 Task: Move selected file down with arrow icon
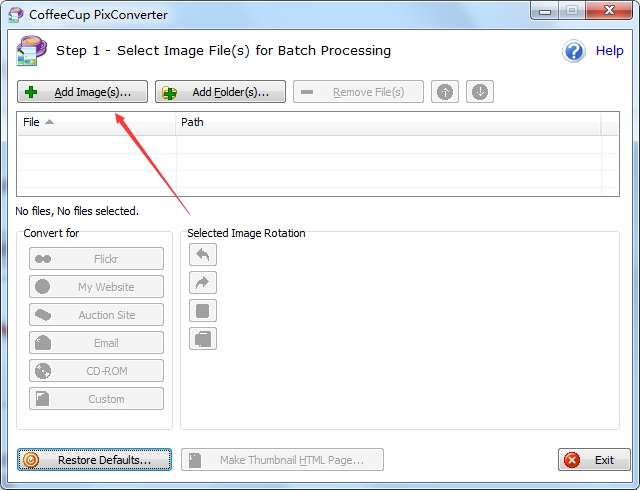[x=480, y=92]
